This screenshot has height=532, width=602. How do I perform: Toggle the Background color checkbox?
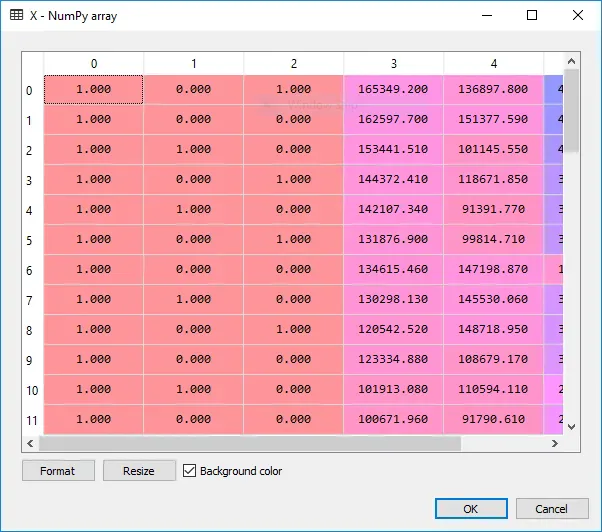point(189,471)
